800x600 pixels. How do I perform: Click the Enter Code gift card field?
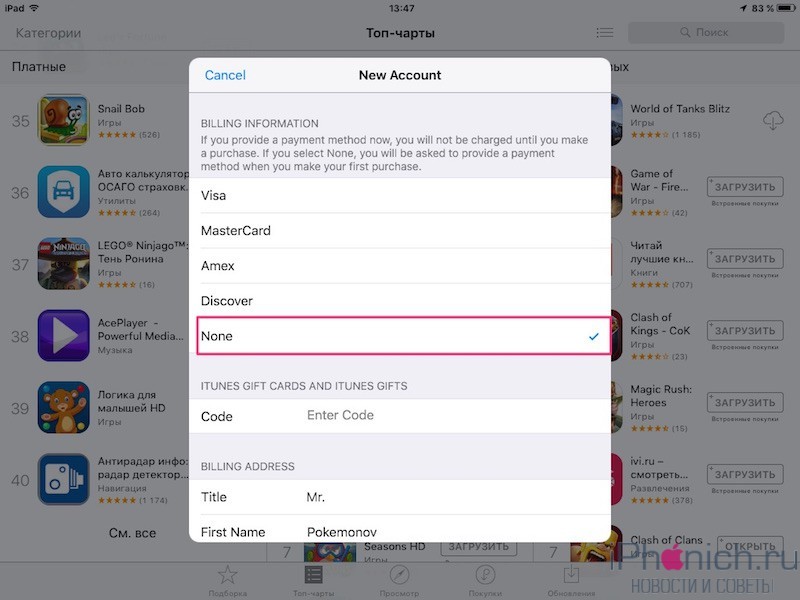pyautogui.click(x=454, y=415)
